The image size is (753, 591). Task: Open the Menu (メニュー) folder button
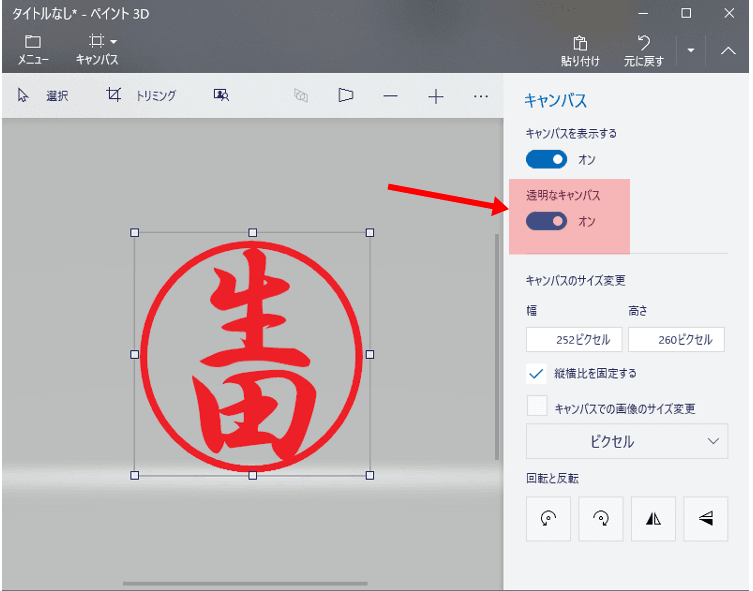pos(33,49)
